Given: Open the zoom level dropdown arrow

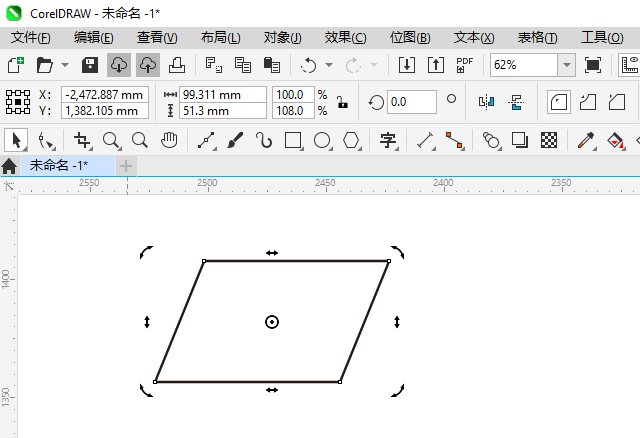Looking at the screenshot, I should 567,65.
